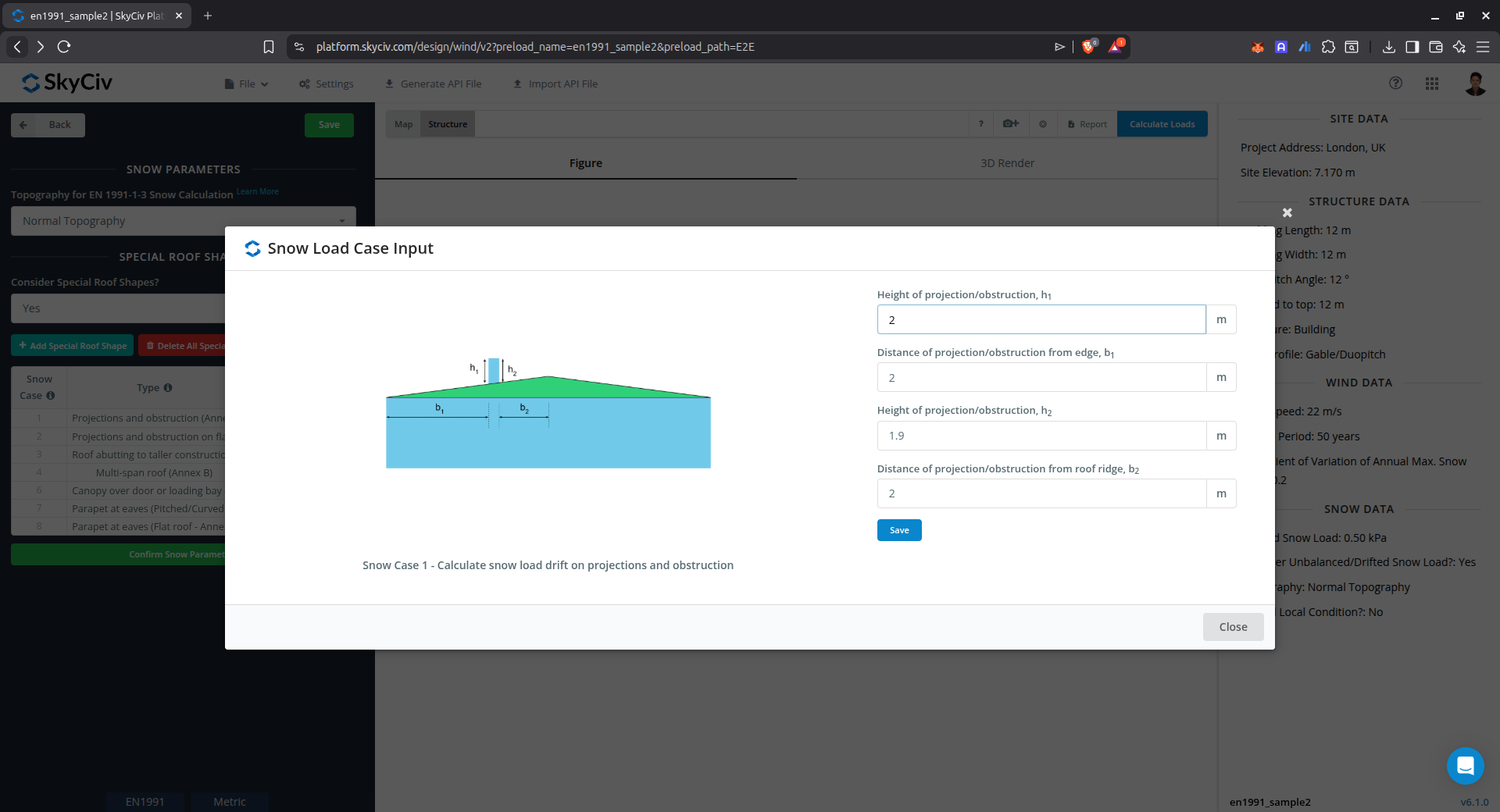Open the SkyCiv apps grid icon

coord(1431,84)
